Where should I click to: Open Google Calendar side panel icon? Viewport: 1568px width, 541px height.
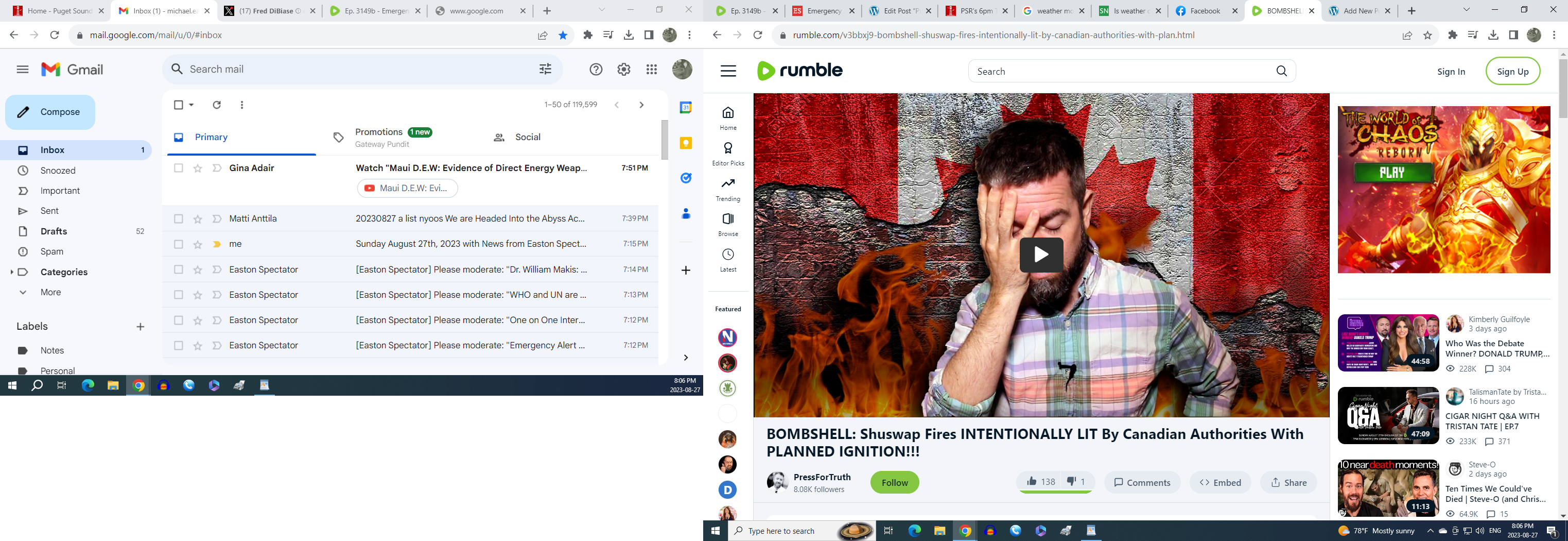tap(686, 108)
